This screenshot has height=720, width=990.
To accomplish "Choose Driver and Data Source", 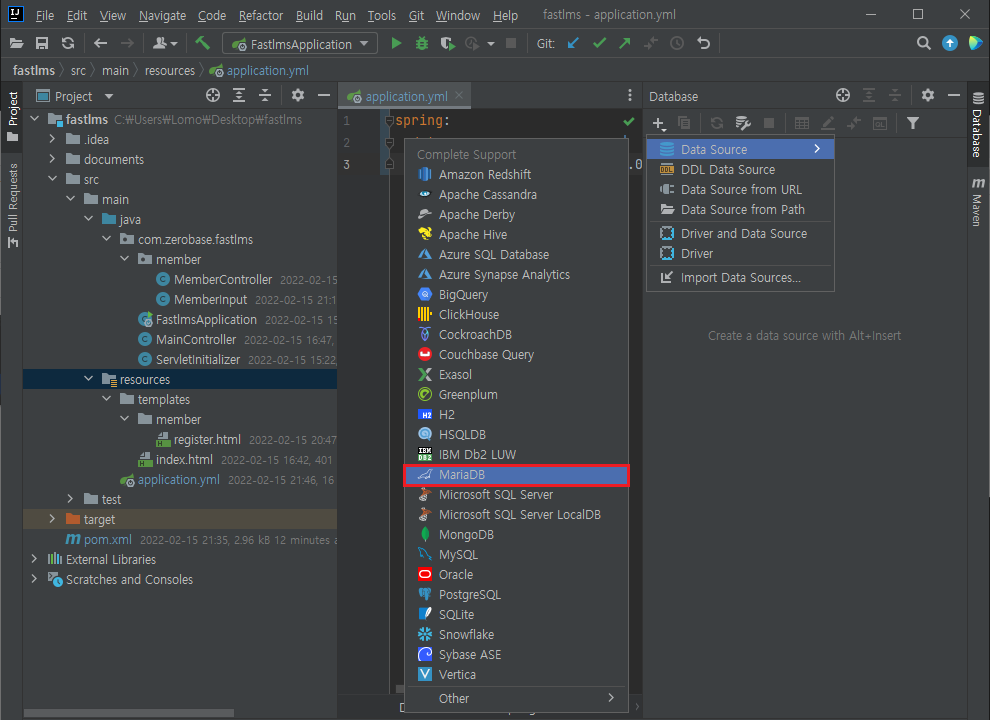I will point(740,234).
